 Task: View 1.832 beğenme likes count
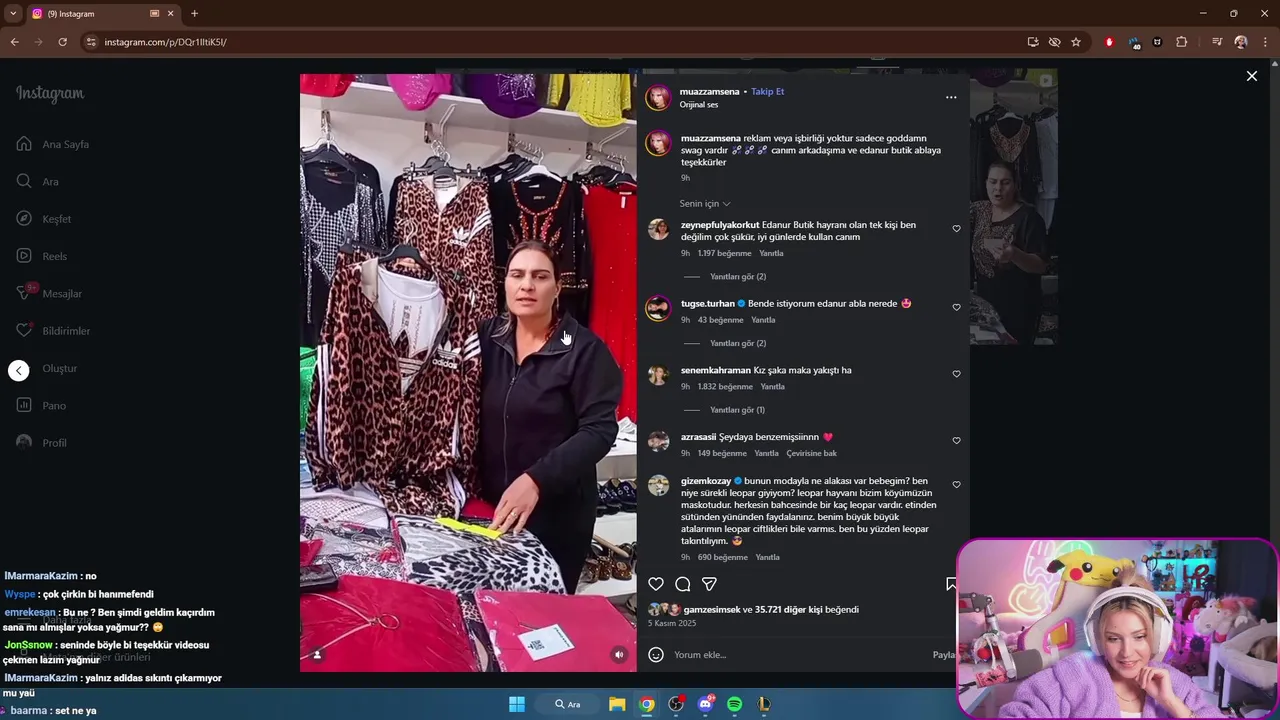[725, 386]
